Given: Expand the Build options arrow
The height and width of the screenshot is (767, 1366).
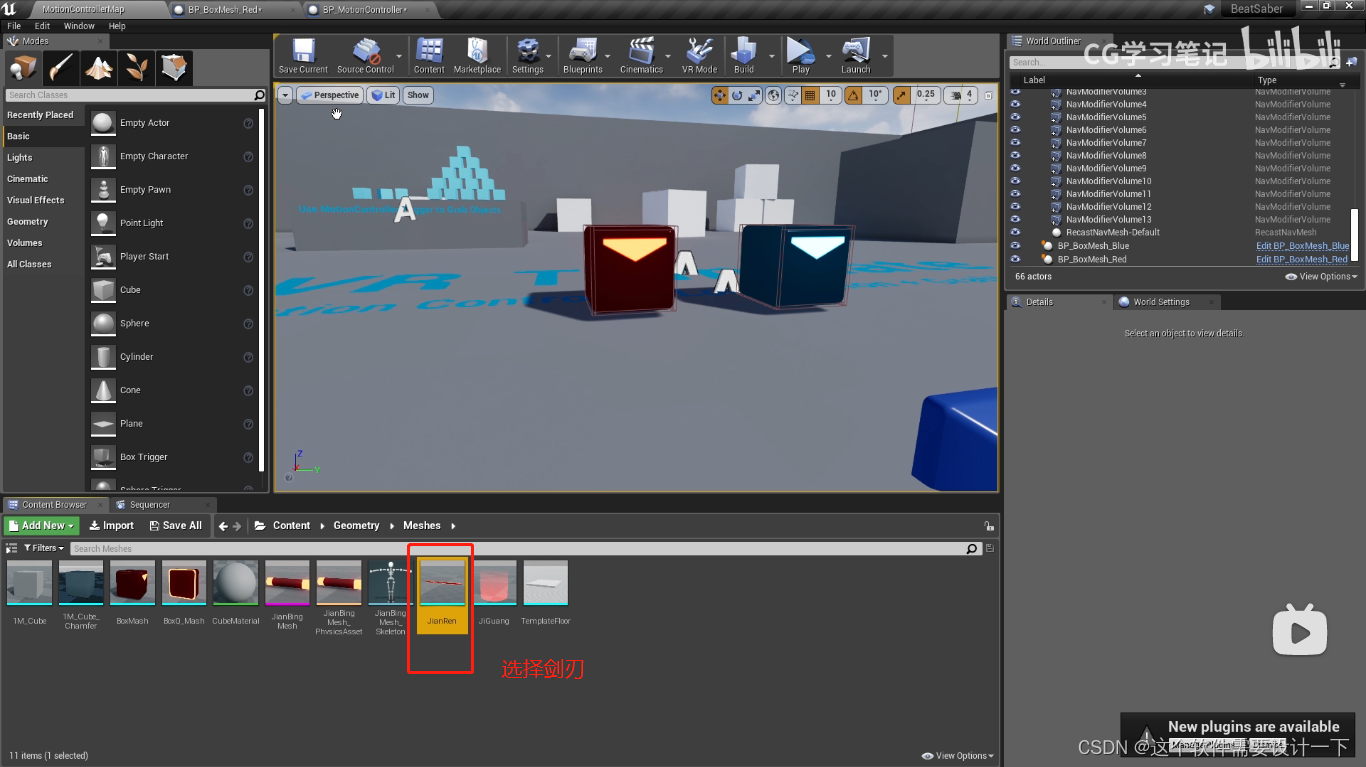Looking at the screenshot, I should pyautogui.click(x=770, y=57).
